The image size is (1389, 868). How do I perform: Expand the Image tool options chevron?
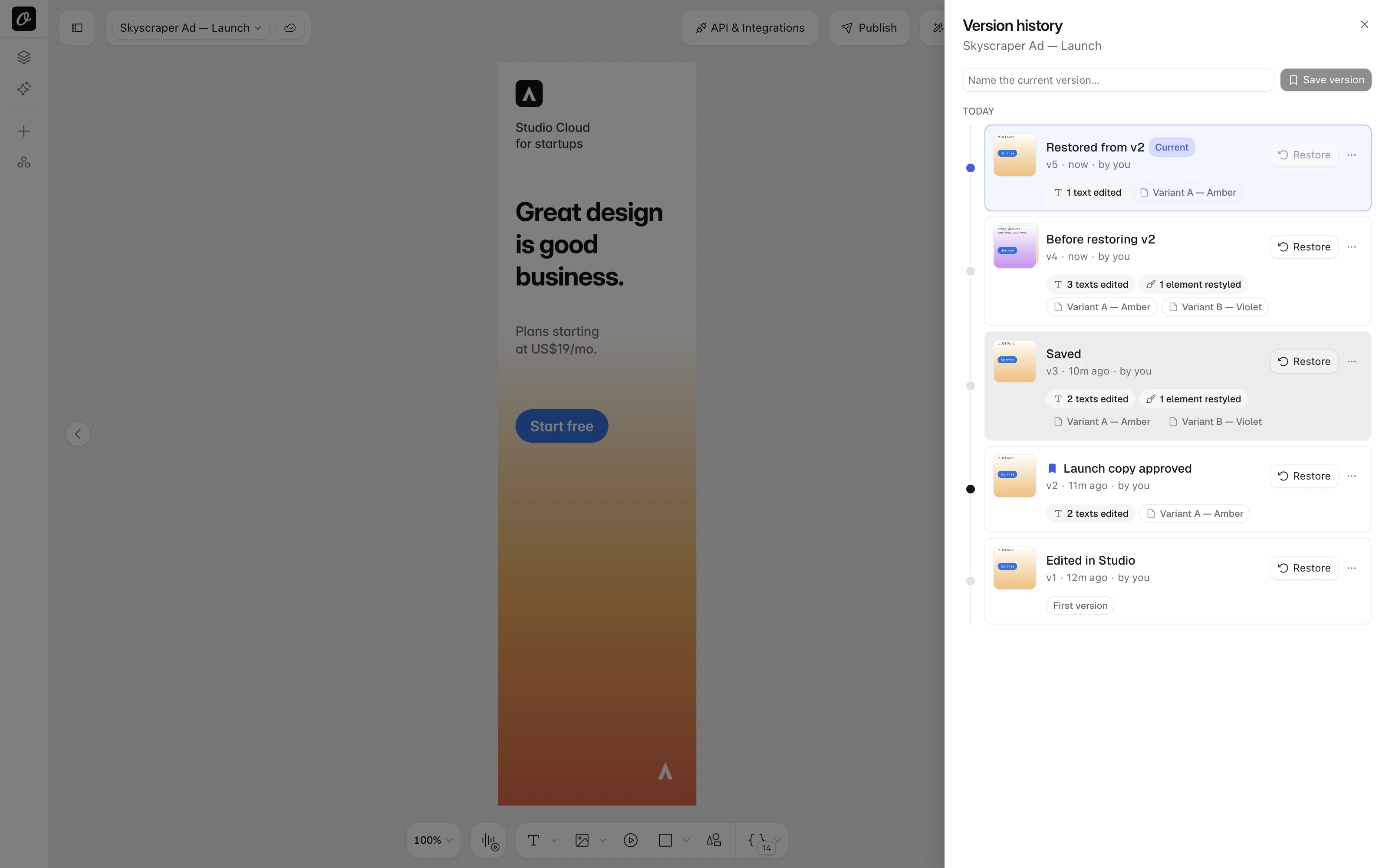pos(602,841)
